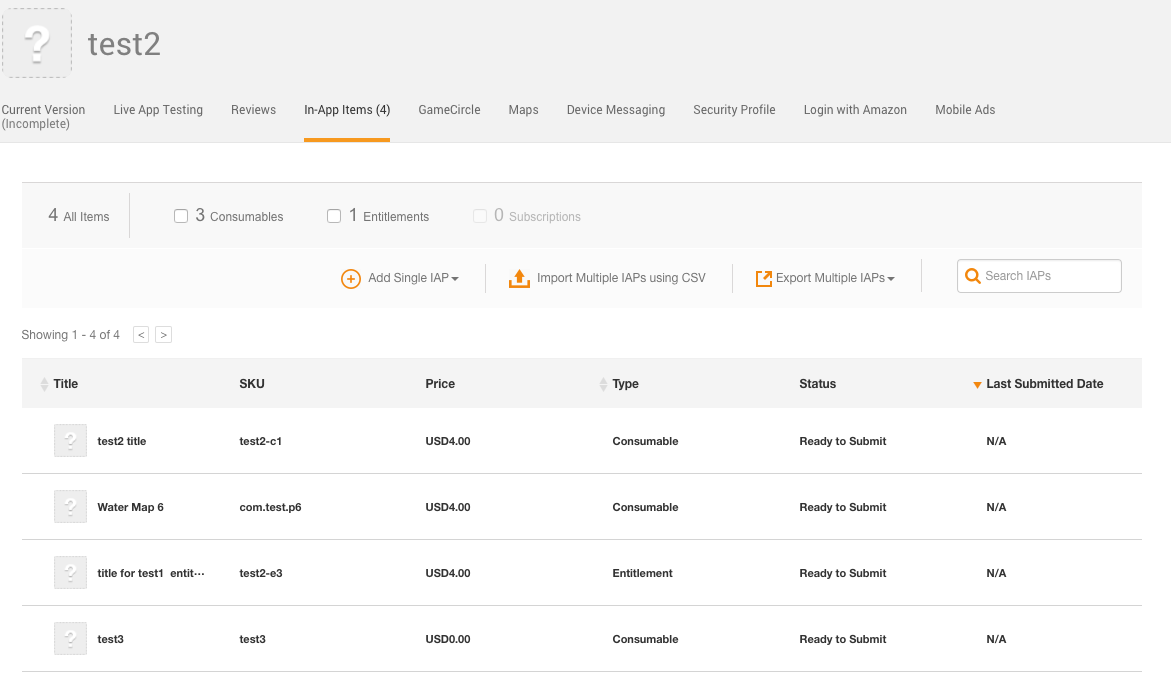Click the CSV import upload icon
The image size is (1171, 689).
(519, 279)
